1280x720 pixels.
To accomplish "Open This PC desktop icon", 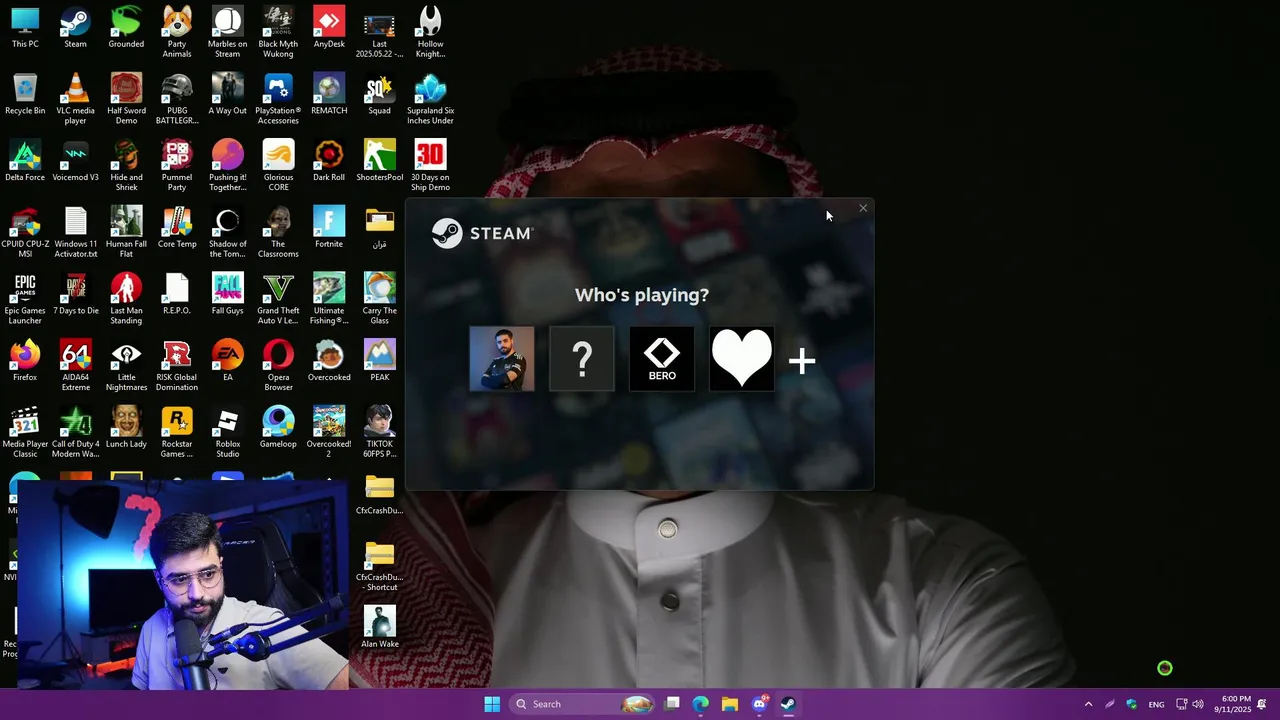I will click(x=25, y=27).
